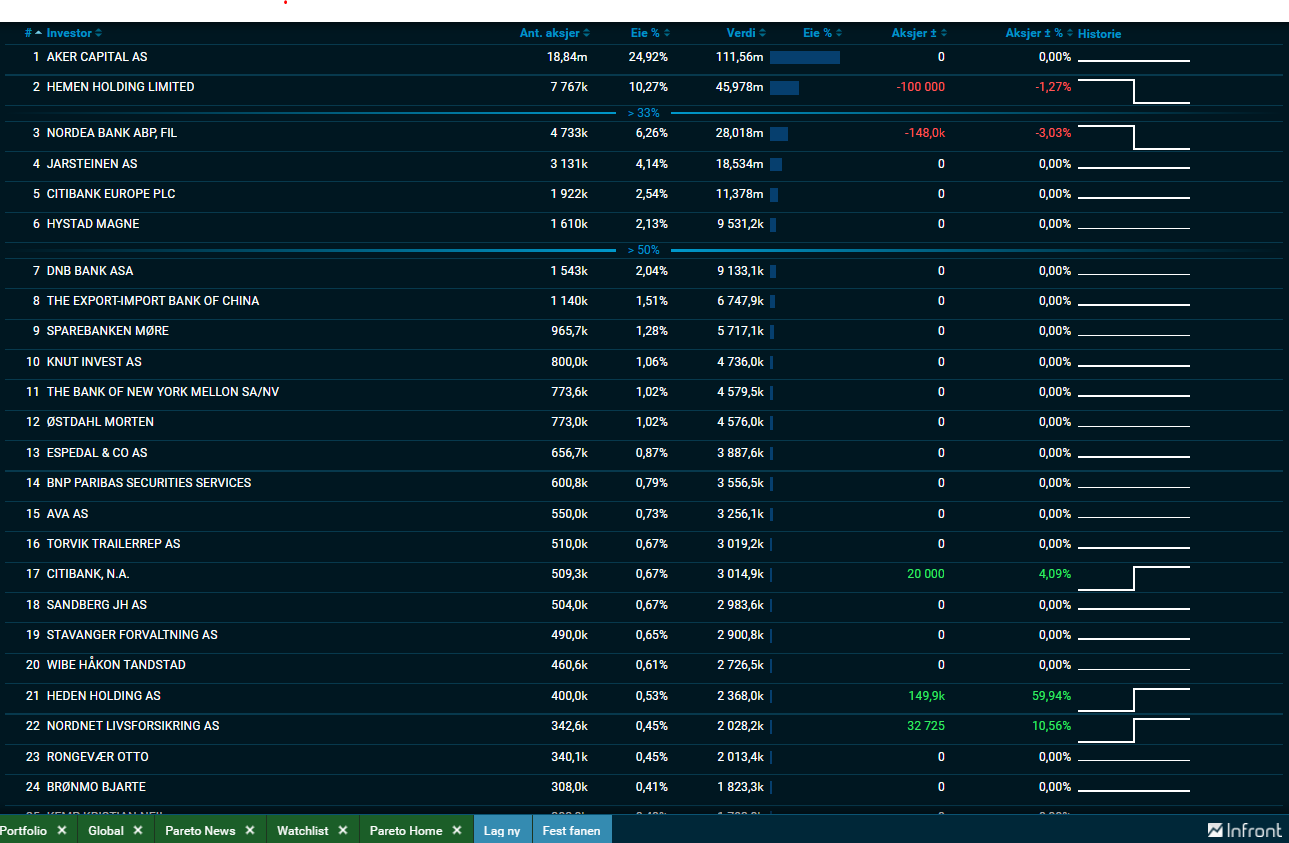Sort by the Aksjer ± column header

coord(919,33)
